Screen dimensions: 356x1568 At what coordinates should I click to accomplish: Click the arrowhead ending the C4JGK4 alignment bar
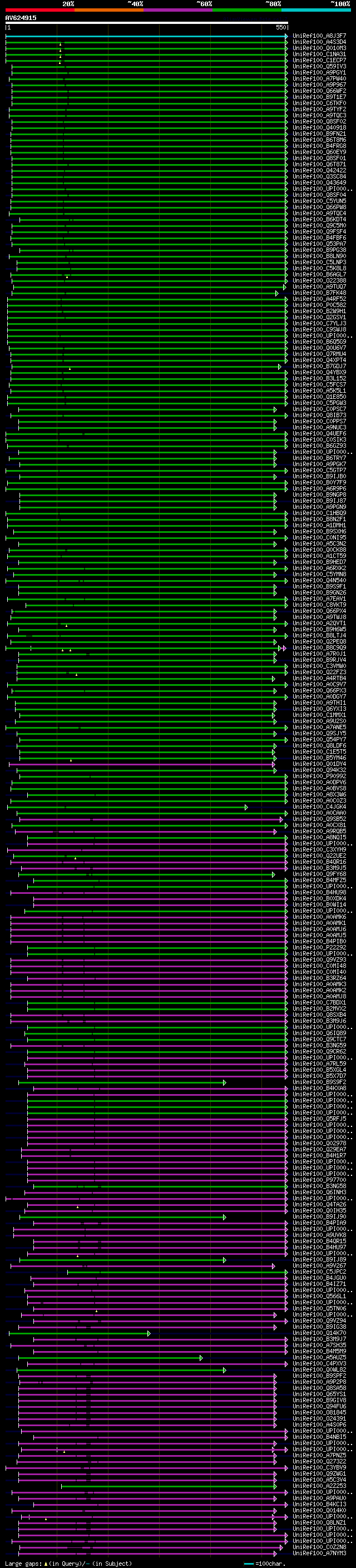tap(246, 807)
